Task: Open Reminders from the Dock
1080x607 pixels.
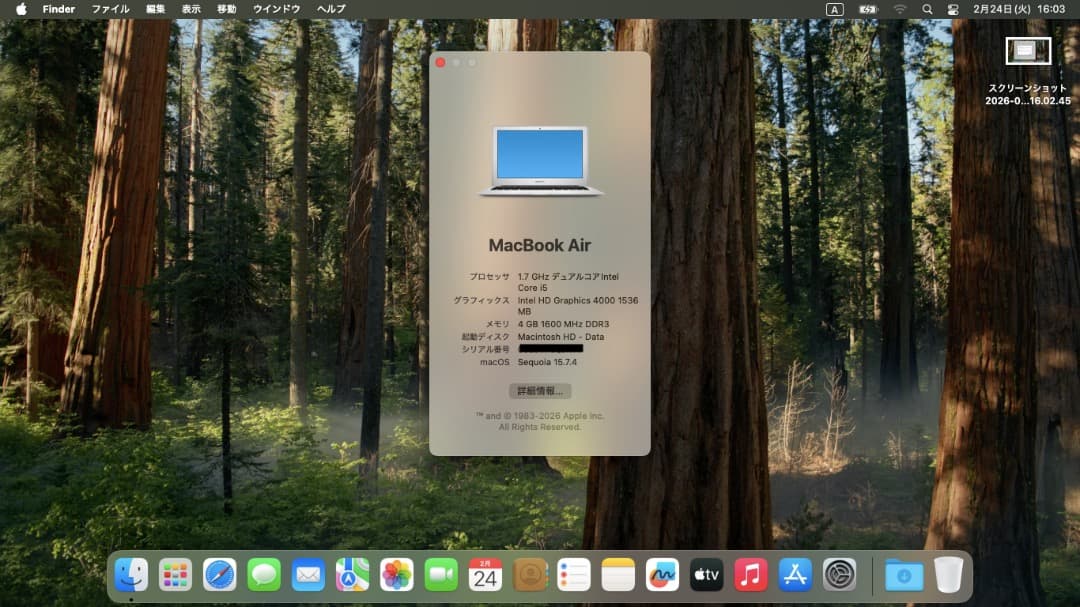Action: 573,575
